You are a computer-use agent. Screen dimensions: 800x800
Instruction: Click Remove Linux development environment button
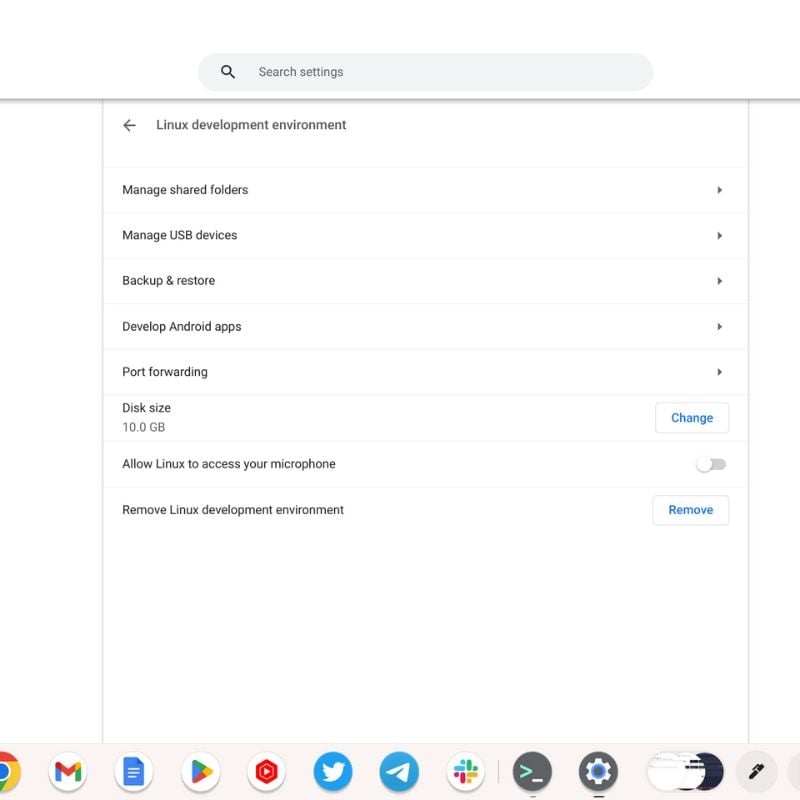point(690,510)
